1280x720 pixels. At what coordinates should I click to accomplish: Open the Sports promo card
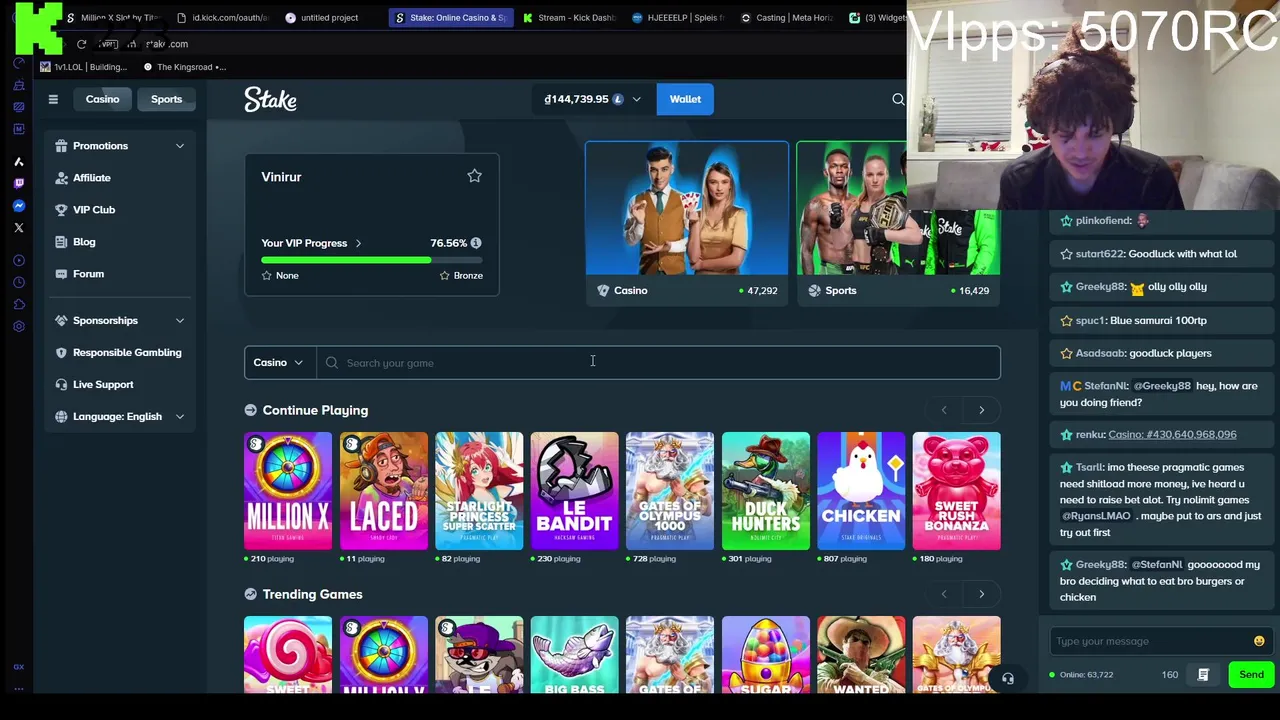coord(898,222)
